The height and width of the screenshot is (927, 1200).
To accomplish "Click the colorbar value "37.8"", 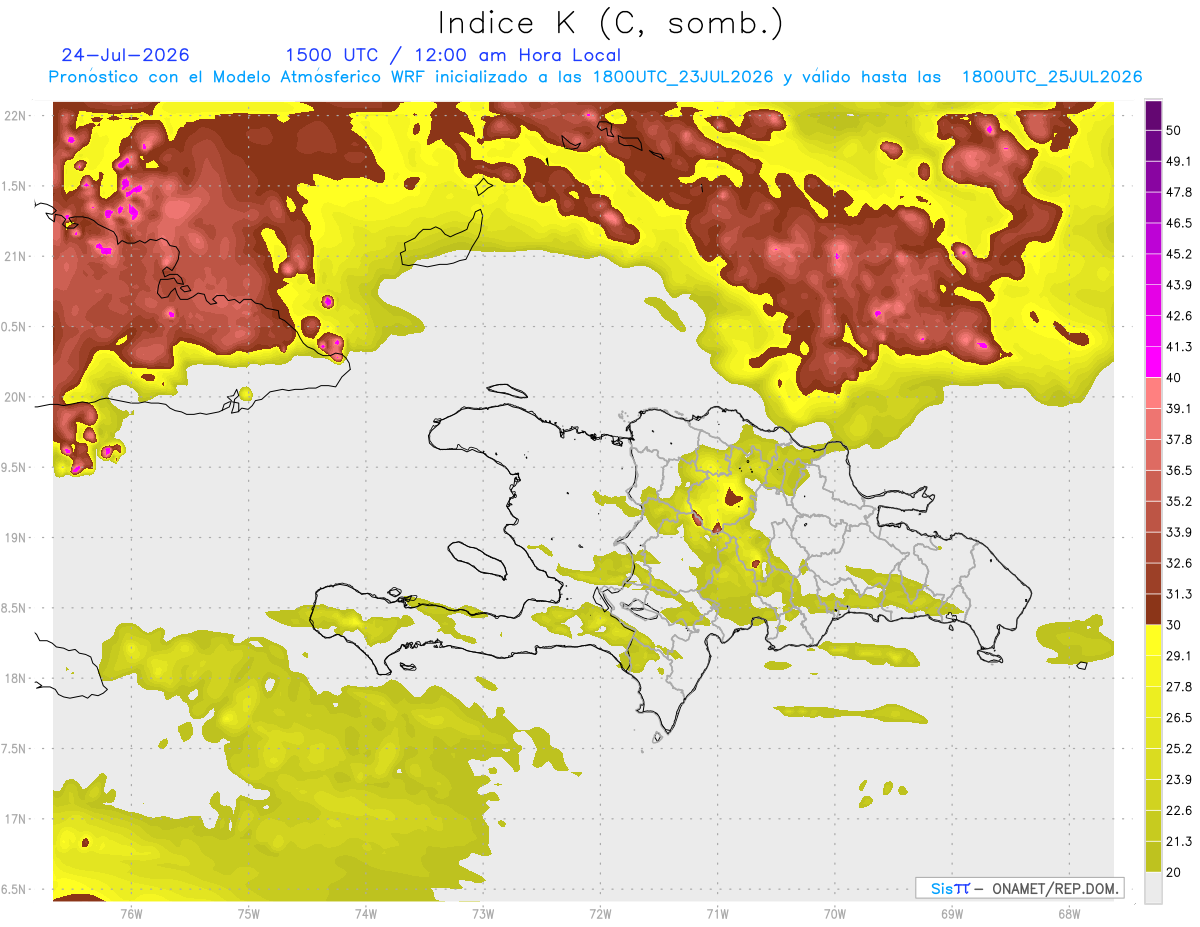I will point(1178,439).
